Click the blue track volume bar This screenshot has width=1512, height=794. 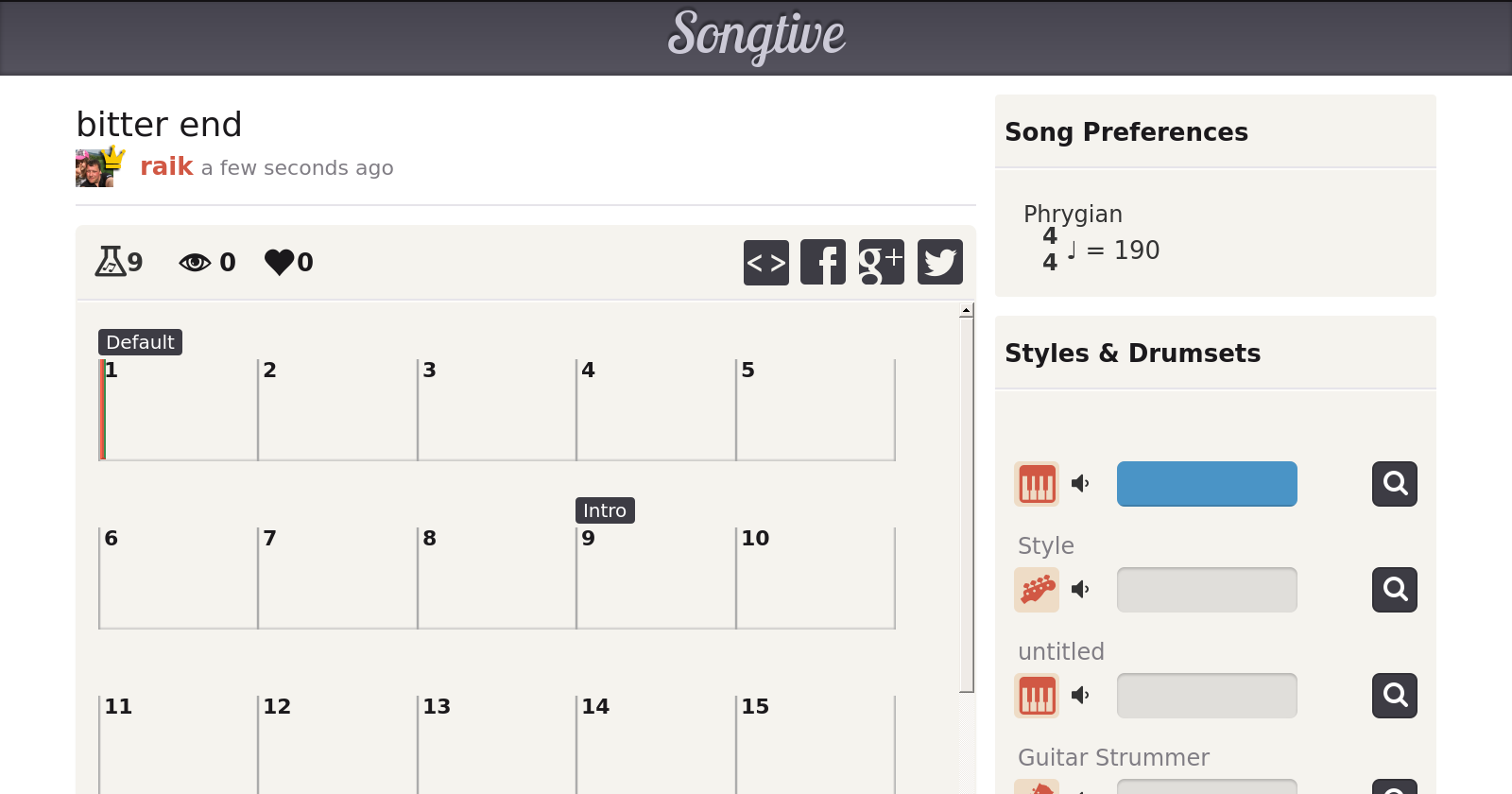coord(1207,484)
